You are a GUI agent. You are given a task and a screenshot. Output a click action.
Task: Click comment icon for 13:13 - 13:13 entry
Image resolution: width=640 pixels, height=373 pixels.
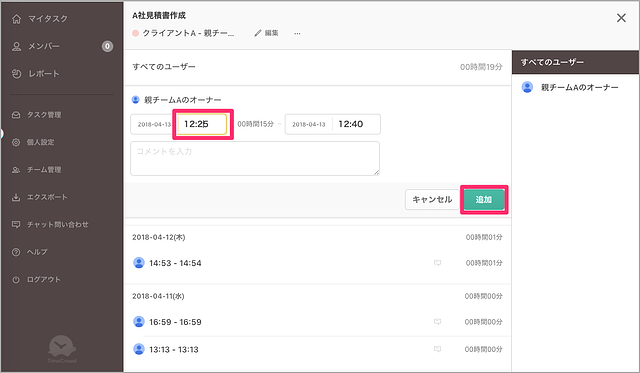click(437, 349)
